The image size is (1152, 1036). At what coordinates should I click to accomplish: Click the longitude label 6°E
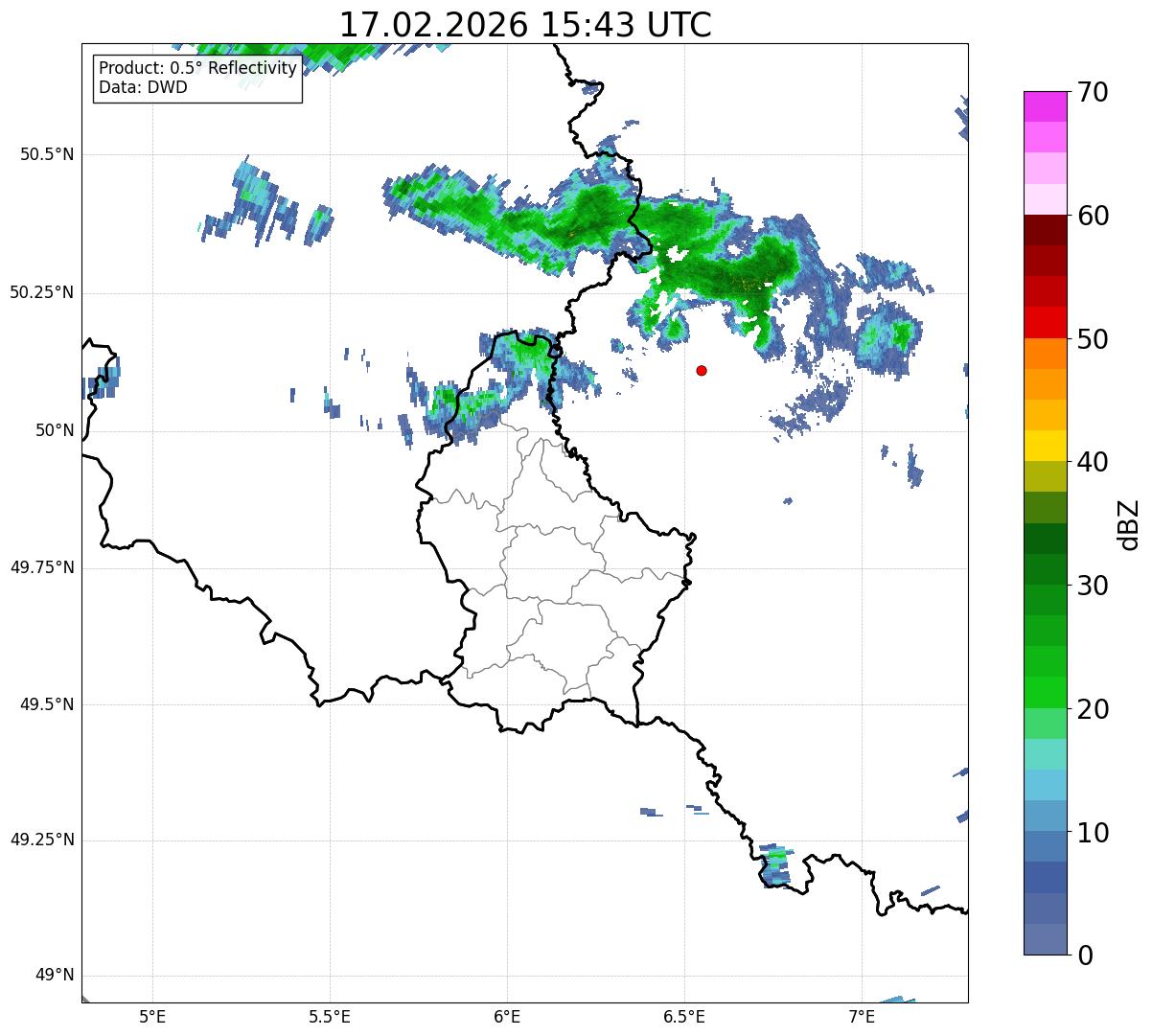(507, 1017)
